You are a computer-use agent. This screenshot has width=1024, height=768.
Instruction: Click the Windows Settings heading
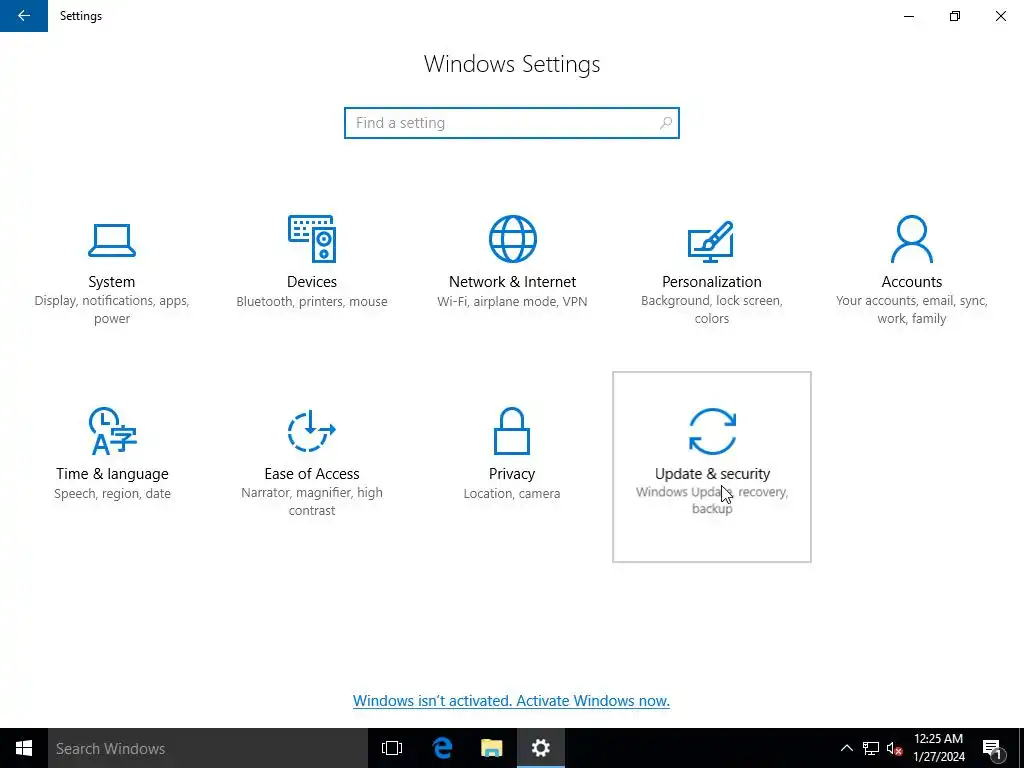(x=512, y=64)
